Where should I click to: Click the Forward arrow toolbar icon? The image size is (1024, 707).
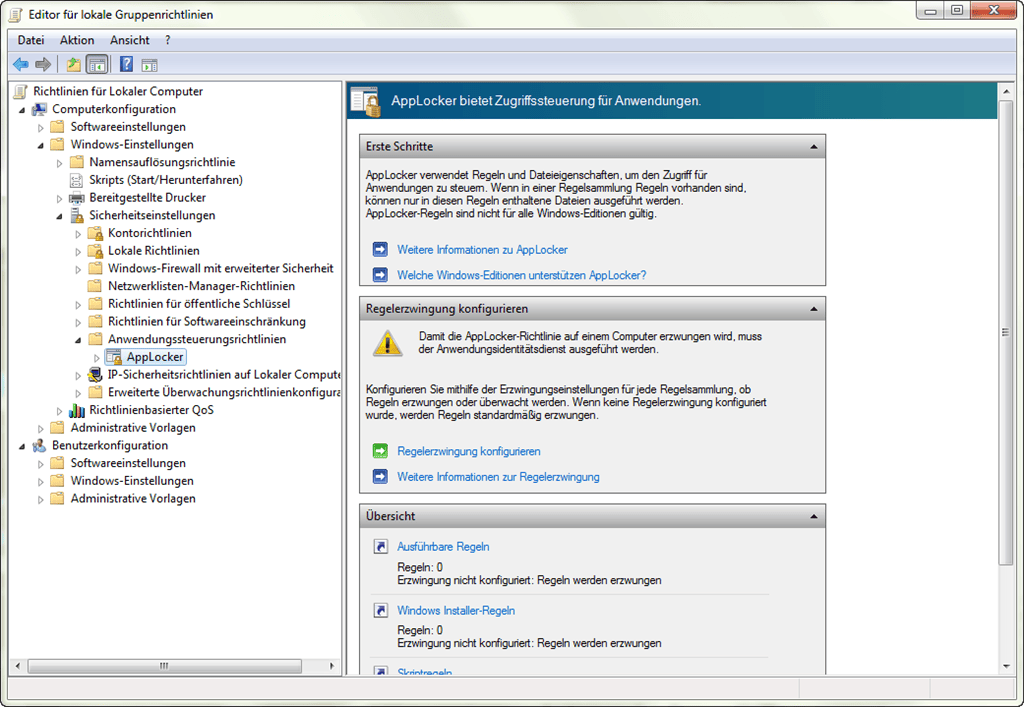[x=43, y=65]
